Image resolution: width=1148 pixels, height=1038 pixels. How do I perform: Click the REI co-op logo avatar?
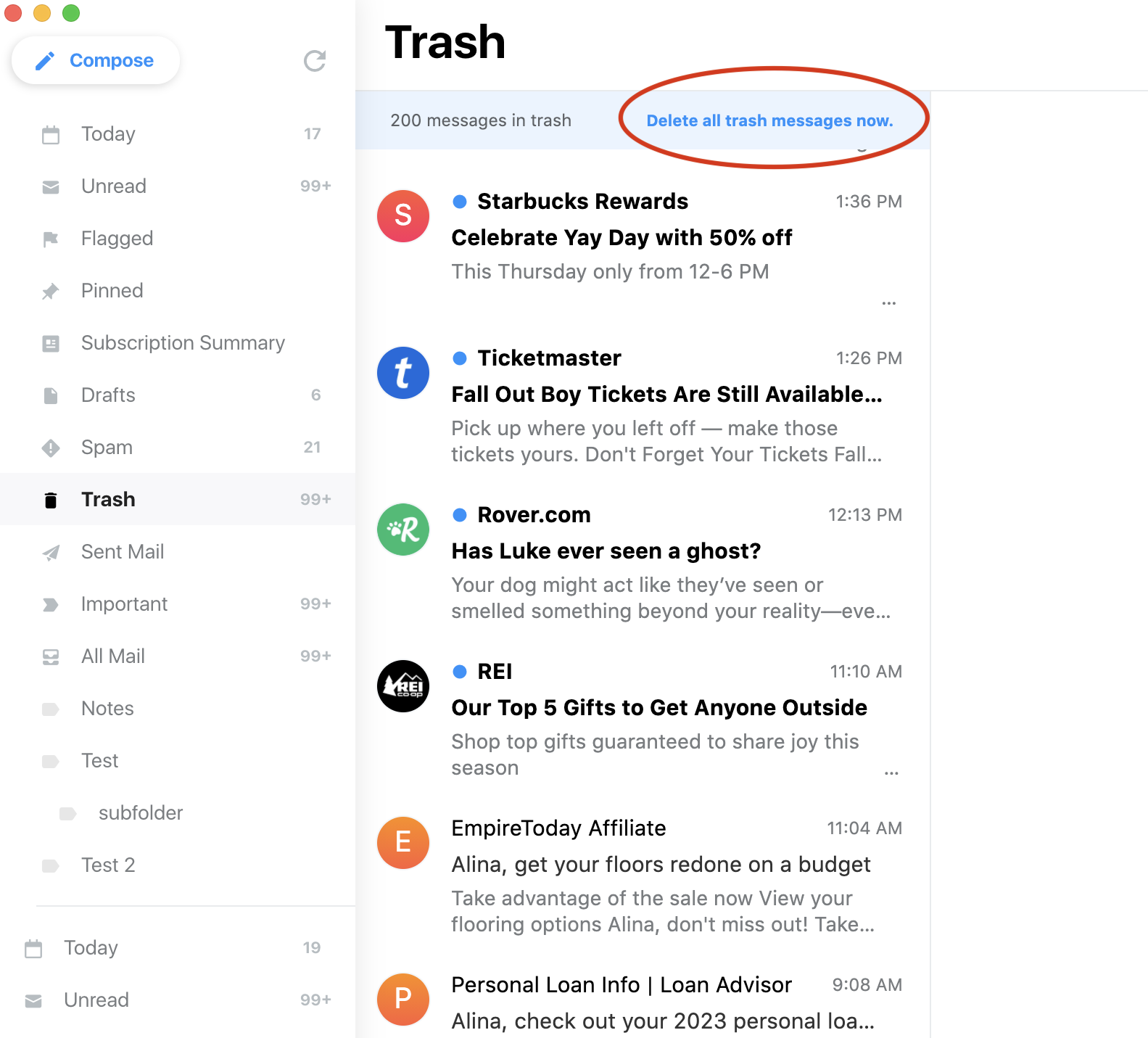(x=403, y=686)
